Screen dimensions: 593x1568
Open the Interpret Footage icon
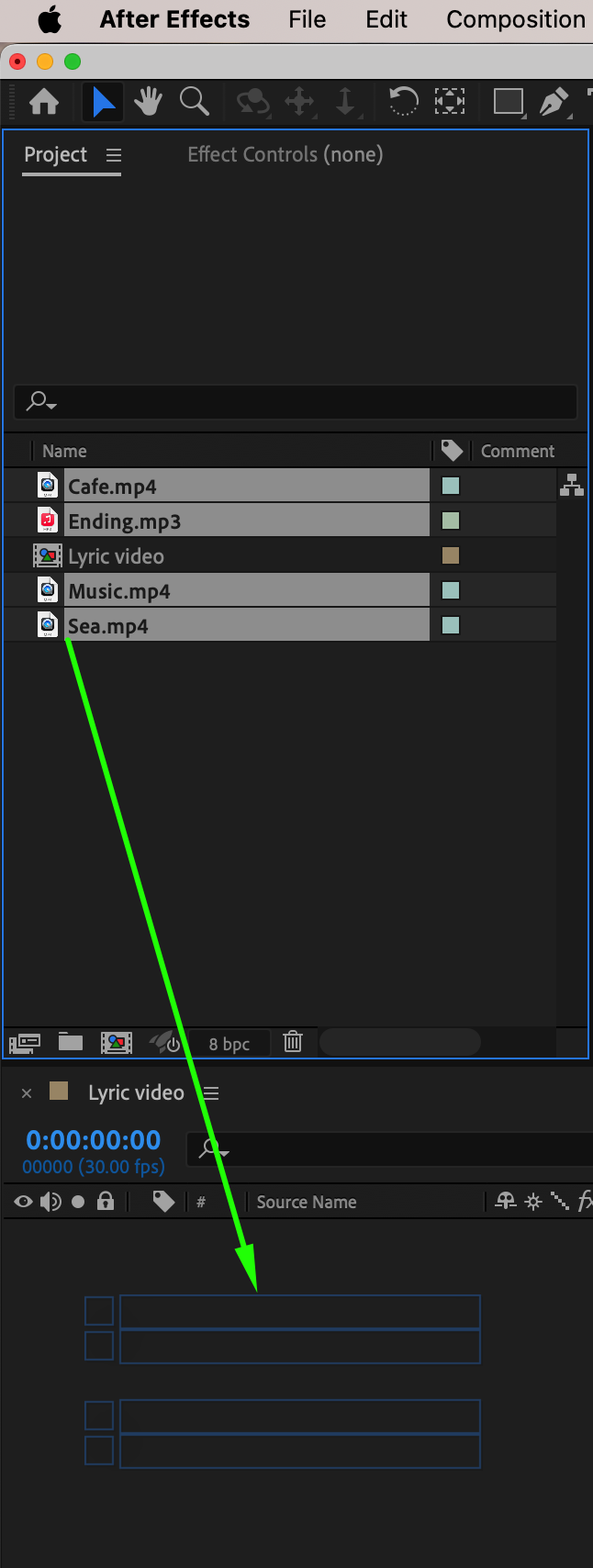(x=25, y=1043)
